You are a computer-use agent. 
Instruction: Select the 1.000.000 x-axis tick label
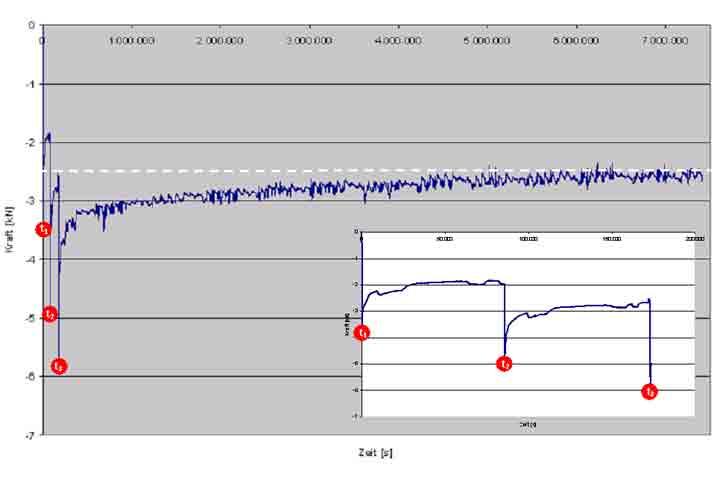(132, 41)
